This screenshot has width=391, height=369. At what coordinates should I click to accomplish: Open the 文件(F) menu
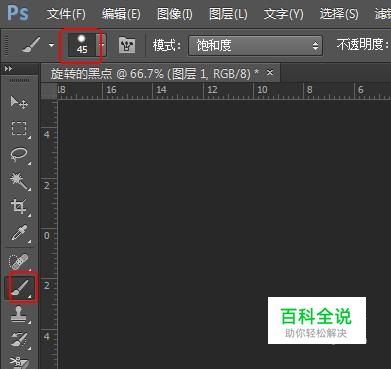coord(66,14)
